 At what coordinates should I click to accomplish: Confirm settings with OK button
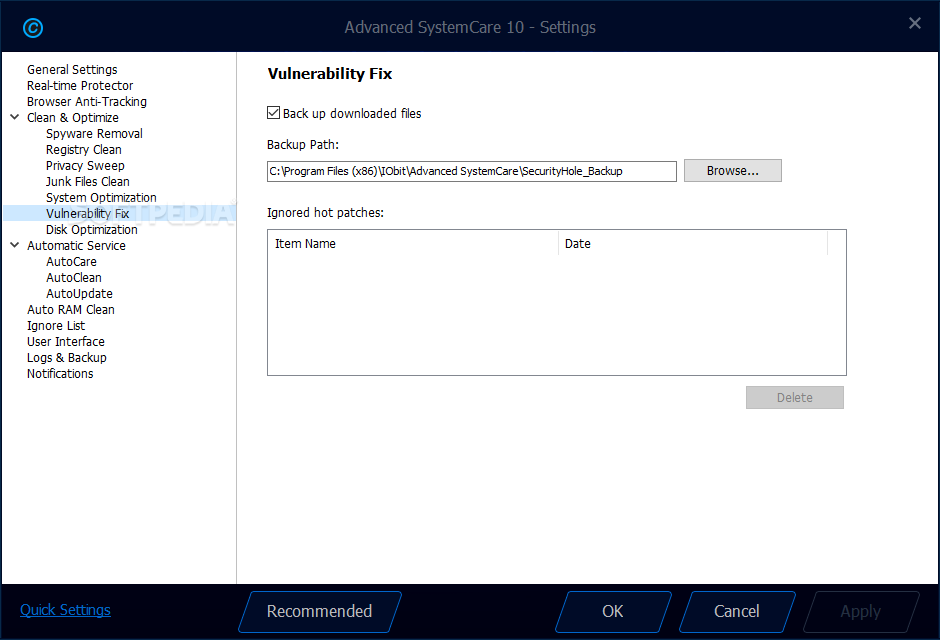click(613, 611)
